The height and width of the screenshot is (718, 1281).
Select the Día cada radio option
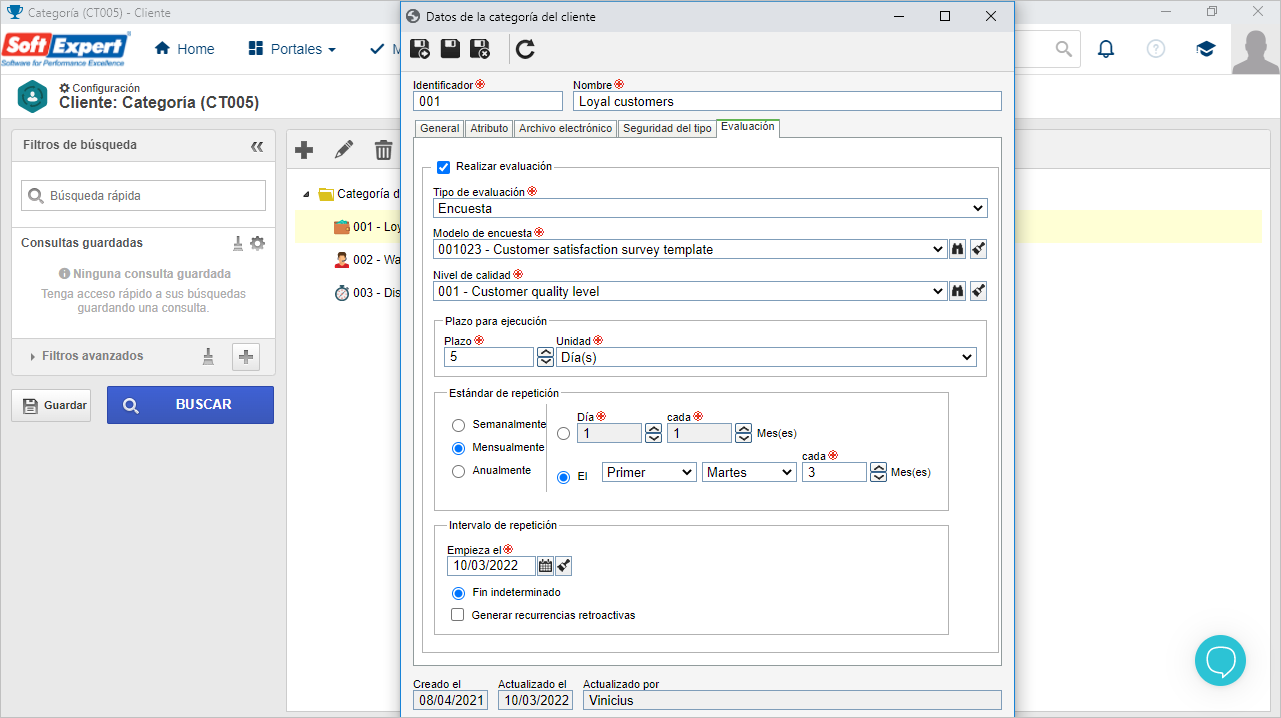pyautogui.click(x=564, y=434)
